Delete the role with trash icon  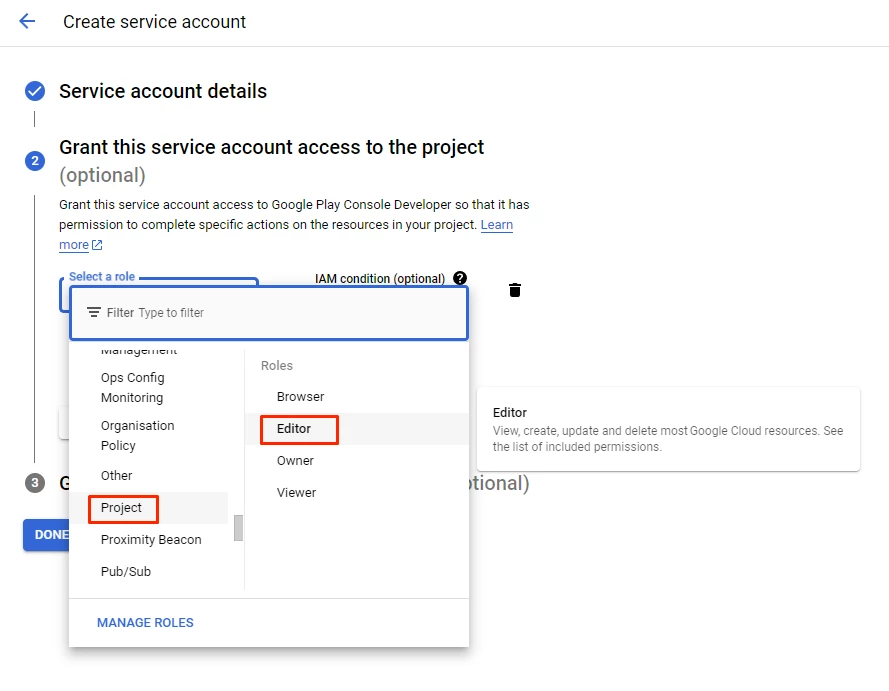pos(515,290)
